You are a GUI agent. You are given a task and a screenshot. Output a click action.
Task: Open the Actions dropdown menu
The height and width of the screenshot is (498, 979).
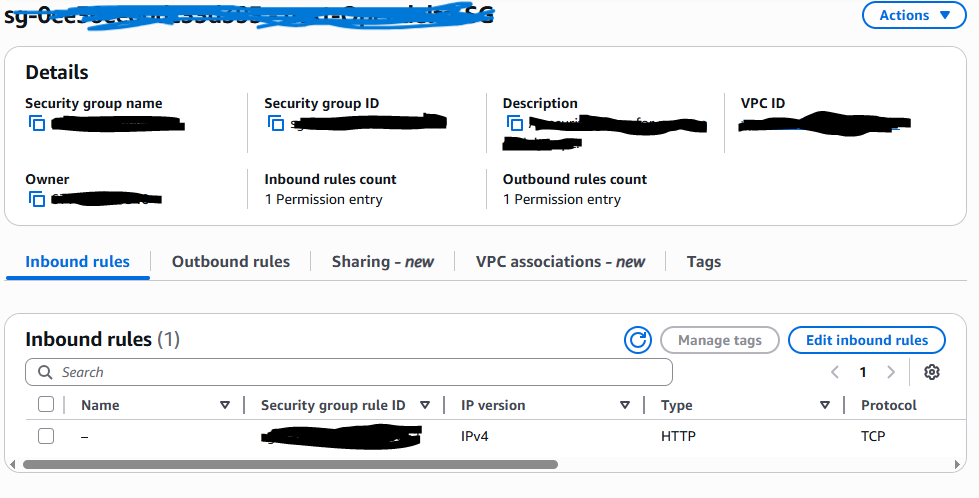point(913,15)
